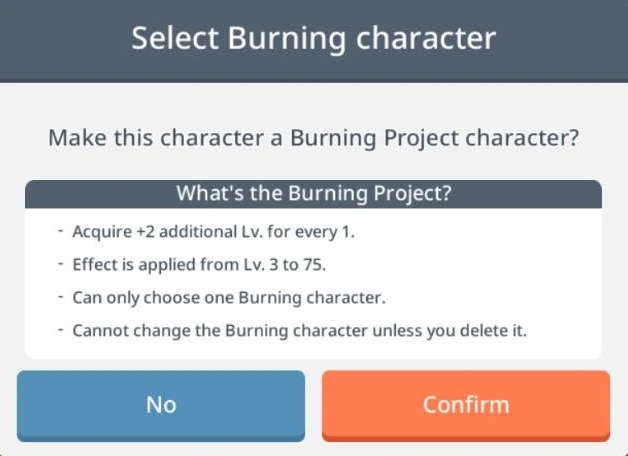The width and height of the screenshot is (628, 456).
Task: Click the "Lv. 3 to 75" range text
Action: pyautogui.click(x=298, y=265)
